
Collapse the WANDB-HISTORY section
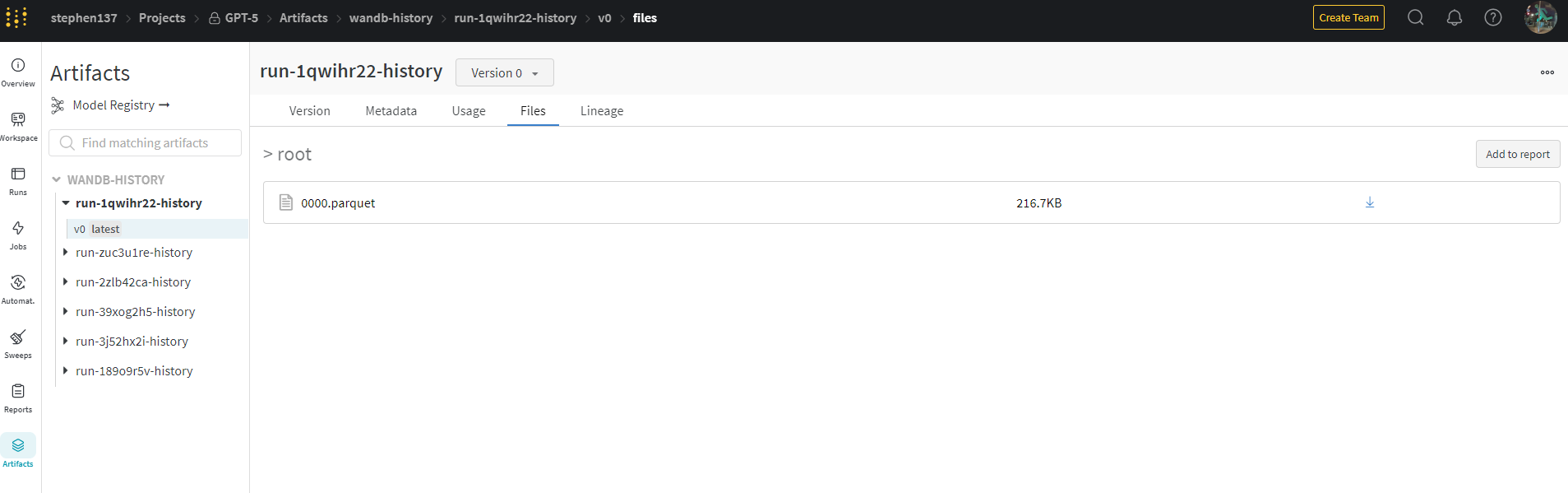click(57, 179)
